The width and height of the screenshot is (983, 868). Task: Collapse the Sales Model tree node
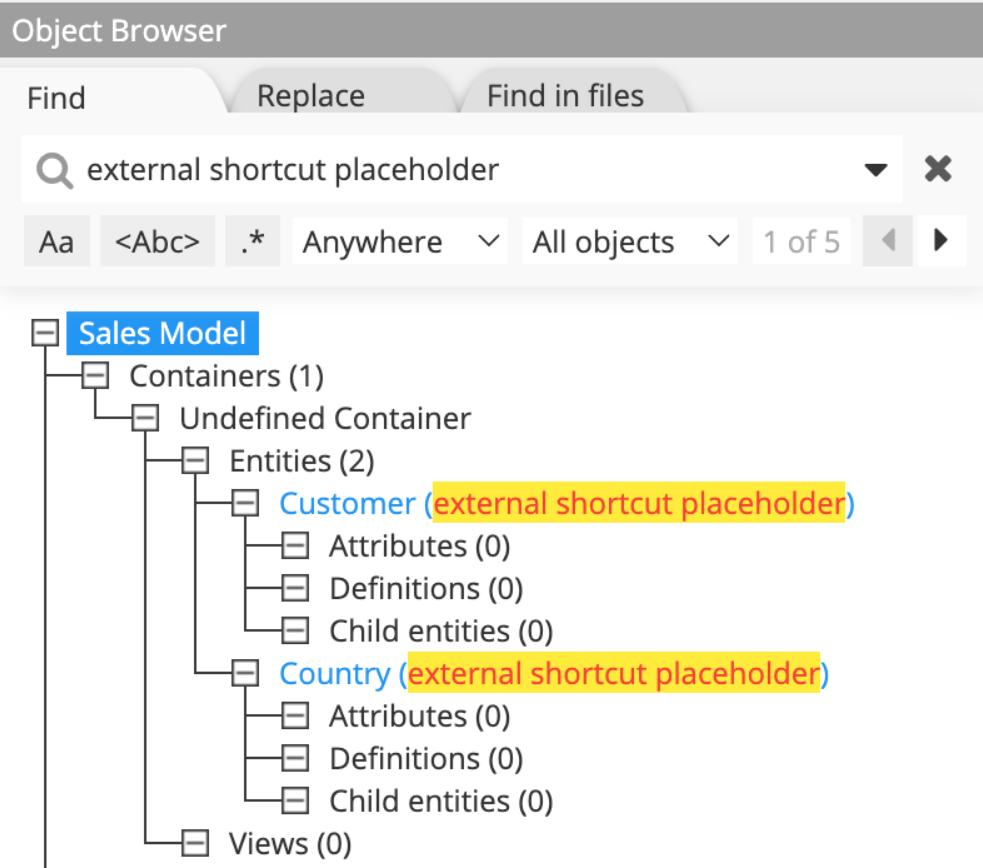pos(44,332)
